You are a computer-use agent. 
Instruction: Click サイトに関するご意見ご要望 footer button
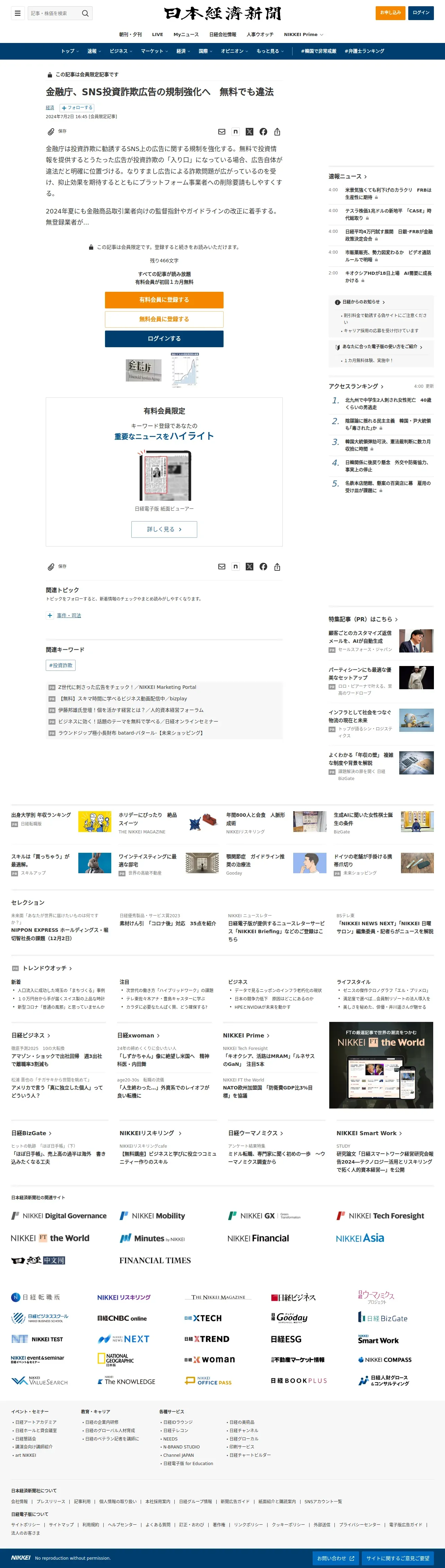point(398,1558)
